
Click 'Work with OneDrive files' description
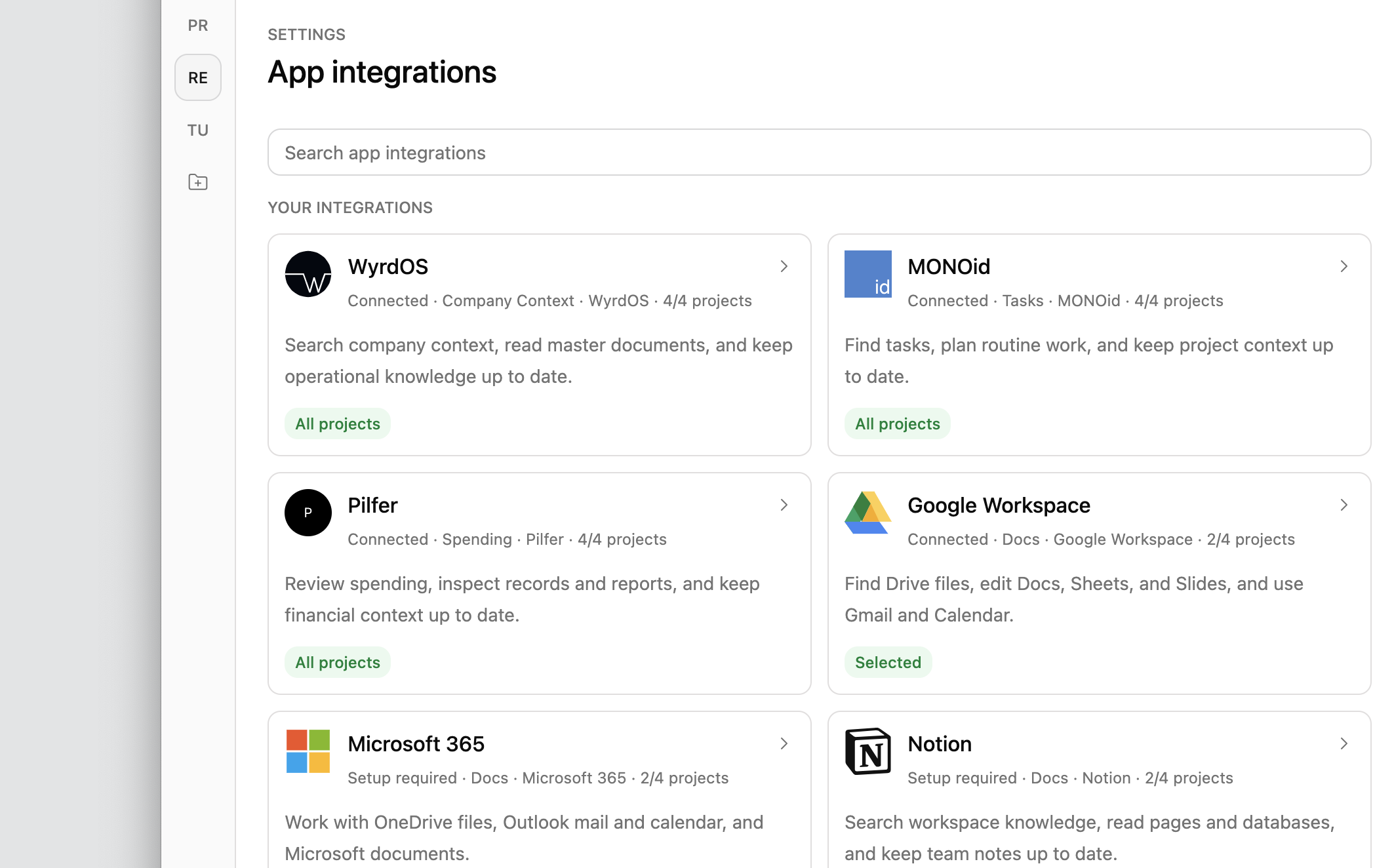(525, 838)
